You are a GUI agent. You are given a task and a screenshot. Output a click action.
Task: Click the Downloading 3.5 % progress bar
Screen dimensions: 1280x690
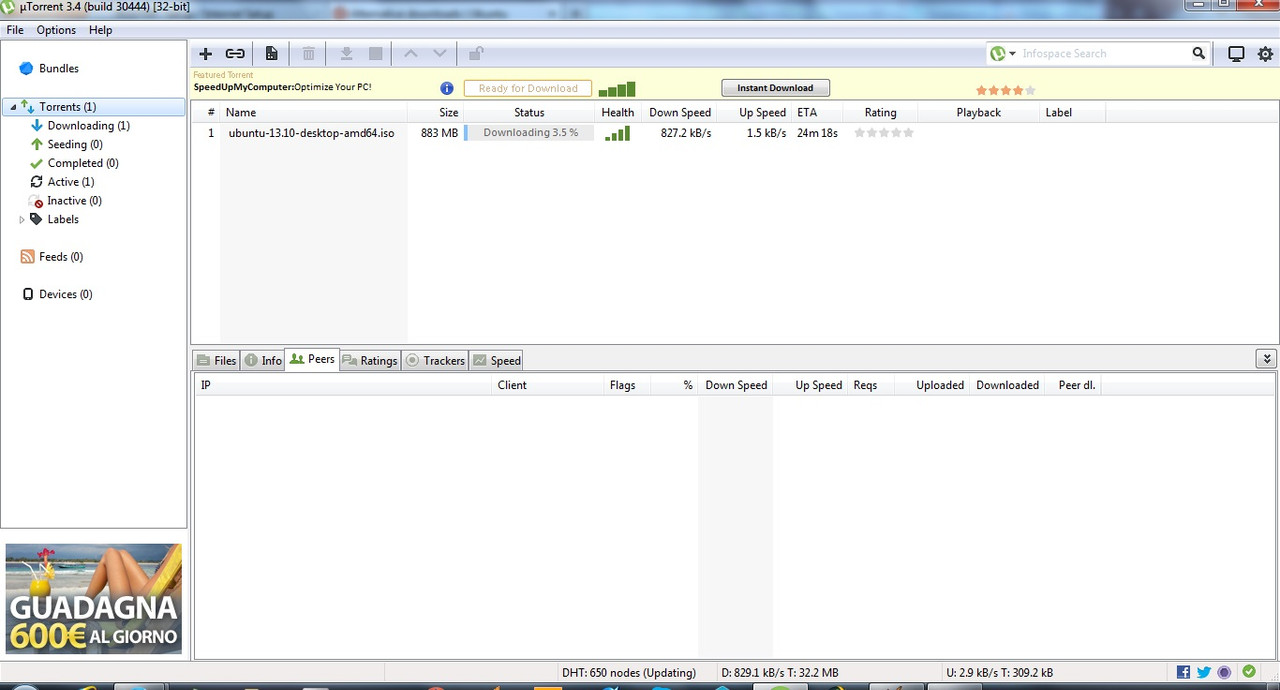coord(529,133)
